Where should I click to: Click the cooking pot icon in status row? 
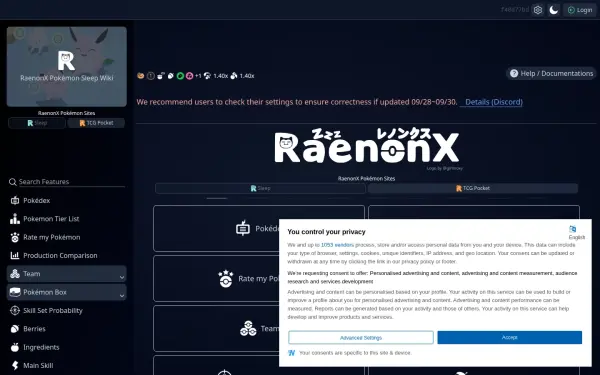[x=161, y=76]
